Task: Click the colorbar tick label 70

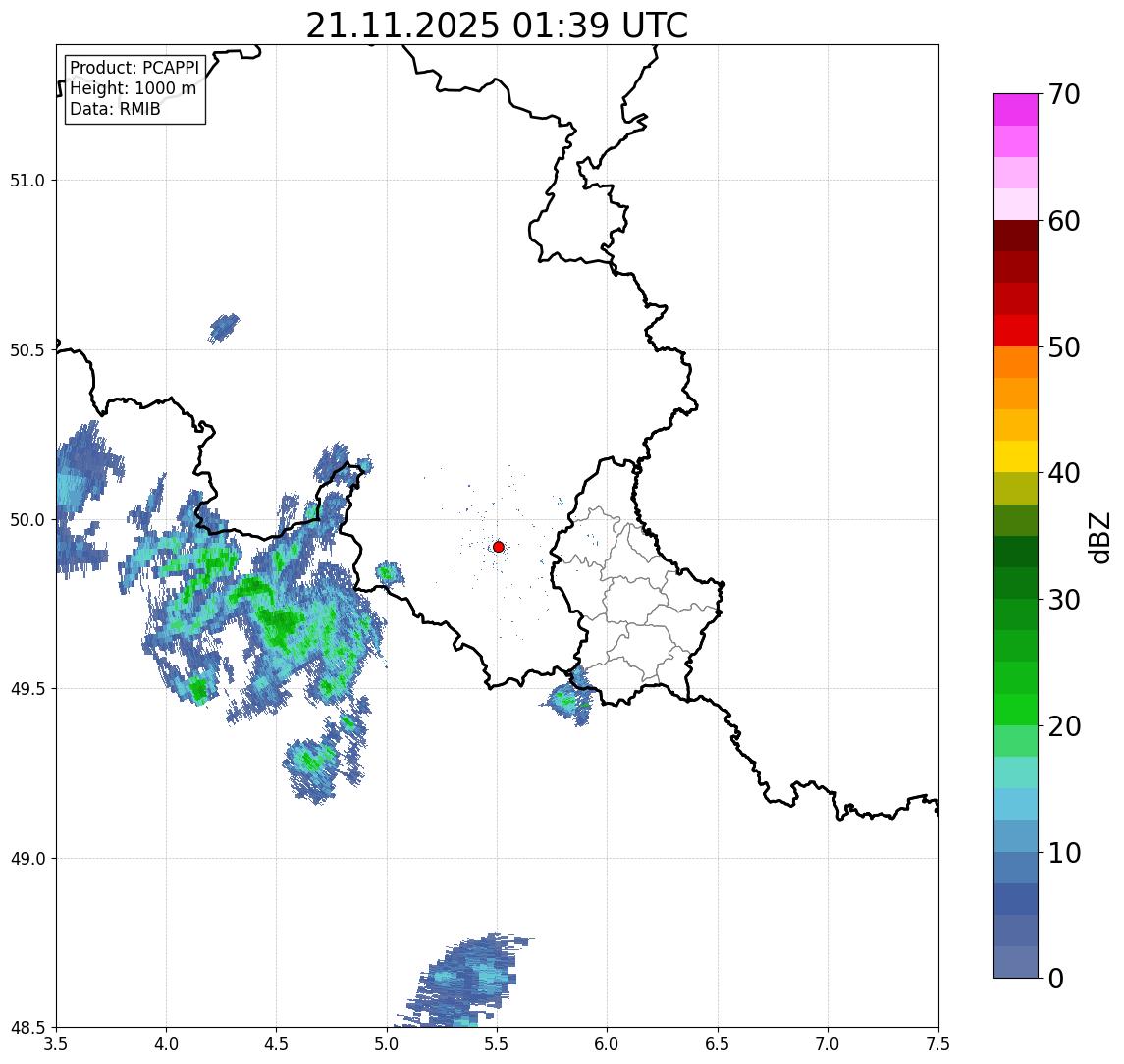Action: [1064, 94]
